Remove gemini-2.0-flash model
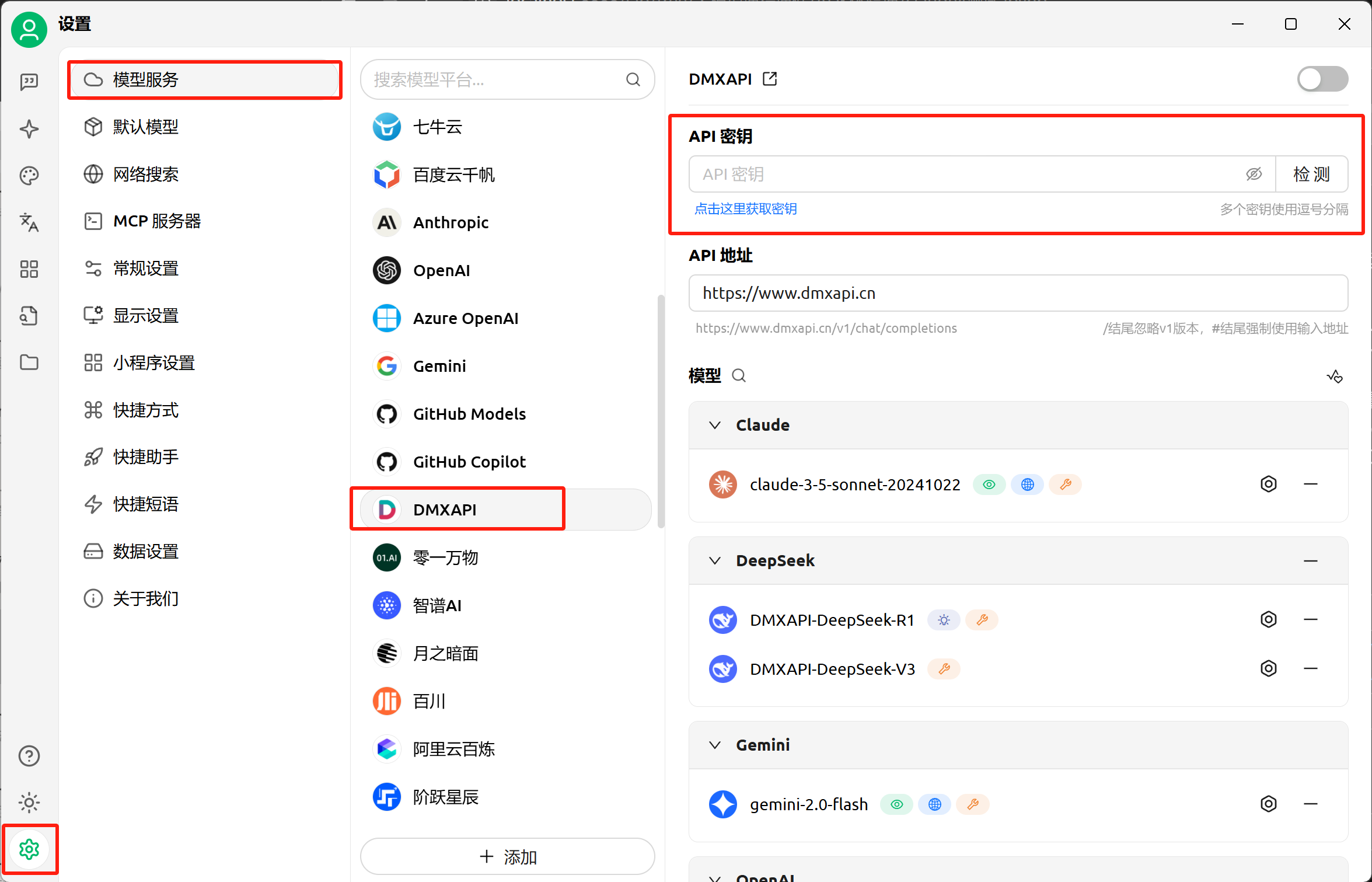Screen dimensions: 1372x882 tap(1311, 804)
